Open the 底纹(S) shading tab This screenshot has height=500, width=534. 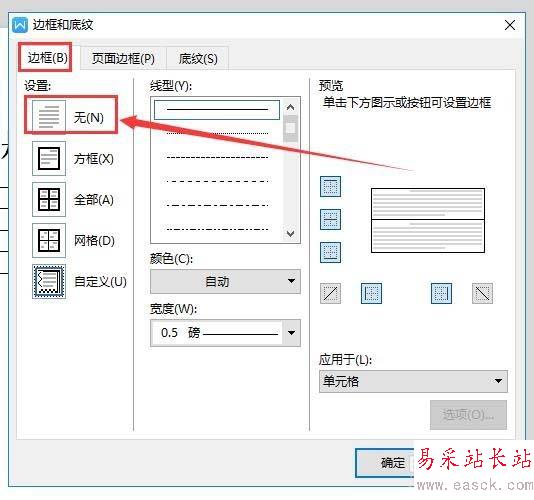pyautogui.click(x=198, y=59)
